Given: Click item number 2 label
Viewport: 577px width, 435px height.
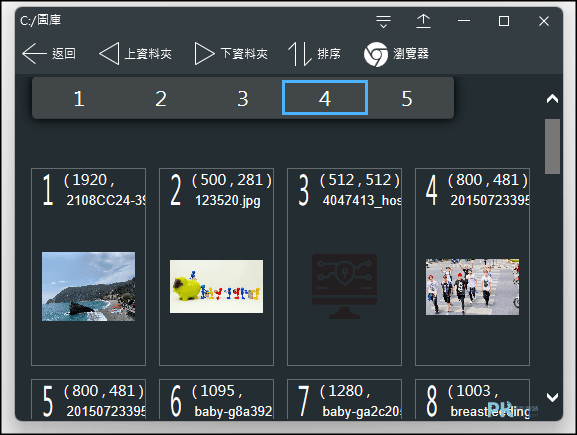Looking at the screenshot, I should (x=176, y=190).
